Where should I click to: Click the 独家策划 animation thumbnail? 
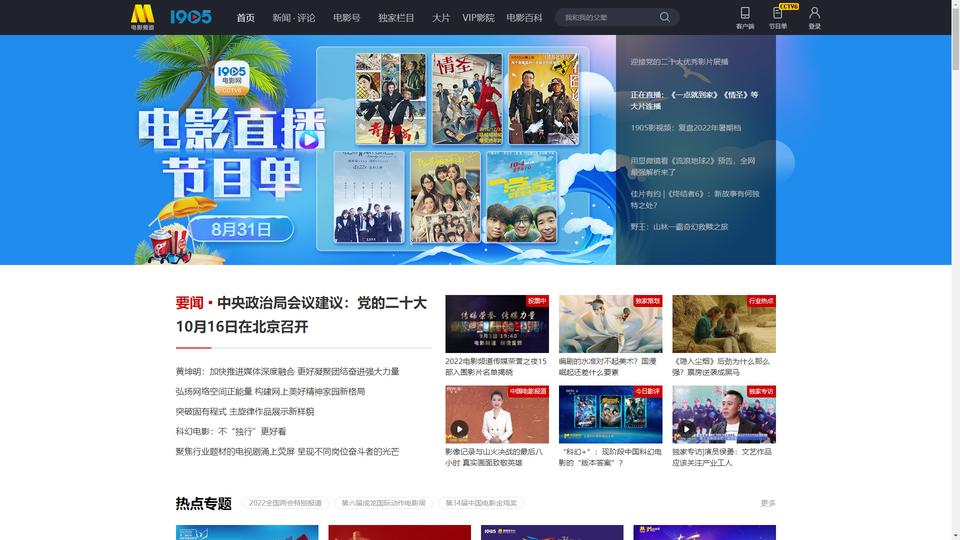click(x=610, y=324)
